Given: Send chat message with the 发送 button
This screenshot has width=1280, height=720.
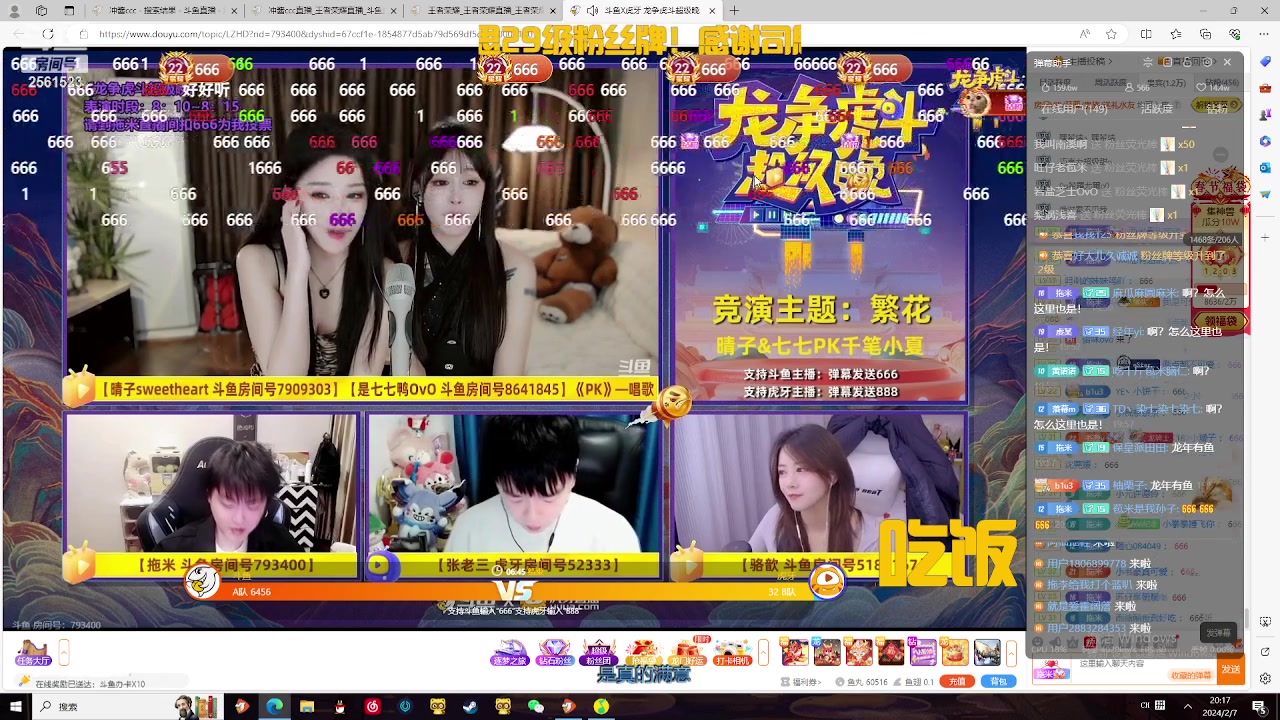Looking at the screenshot, I should coord(1231,668).
